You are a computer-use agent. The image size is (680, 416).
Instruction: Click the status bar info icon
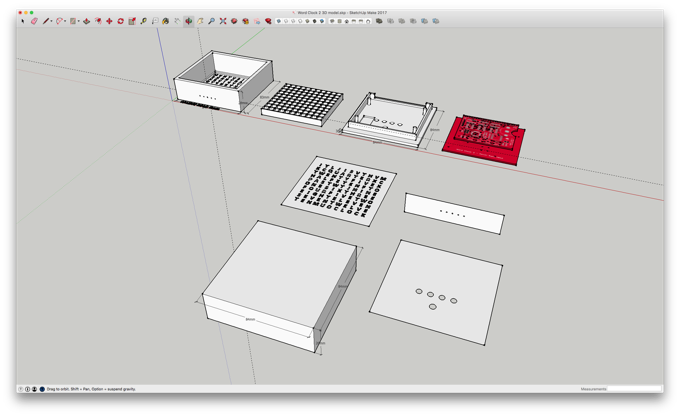(x=27, y=389)
